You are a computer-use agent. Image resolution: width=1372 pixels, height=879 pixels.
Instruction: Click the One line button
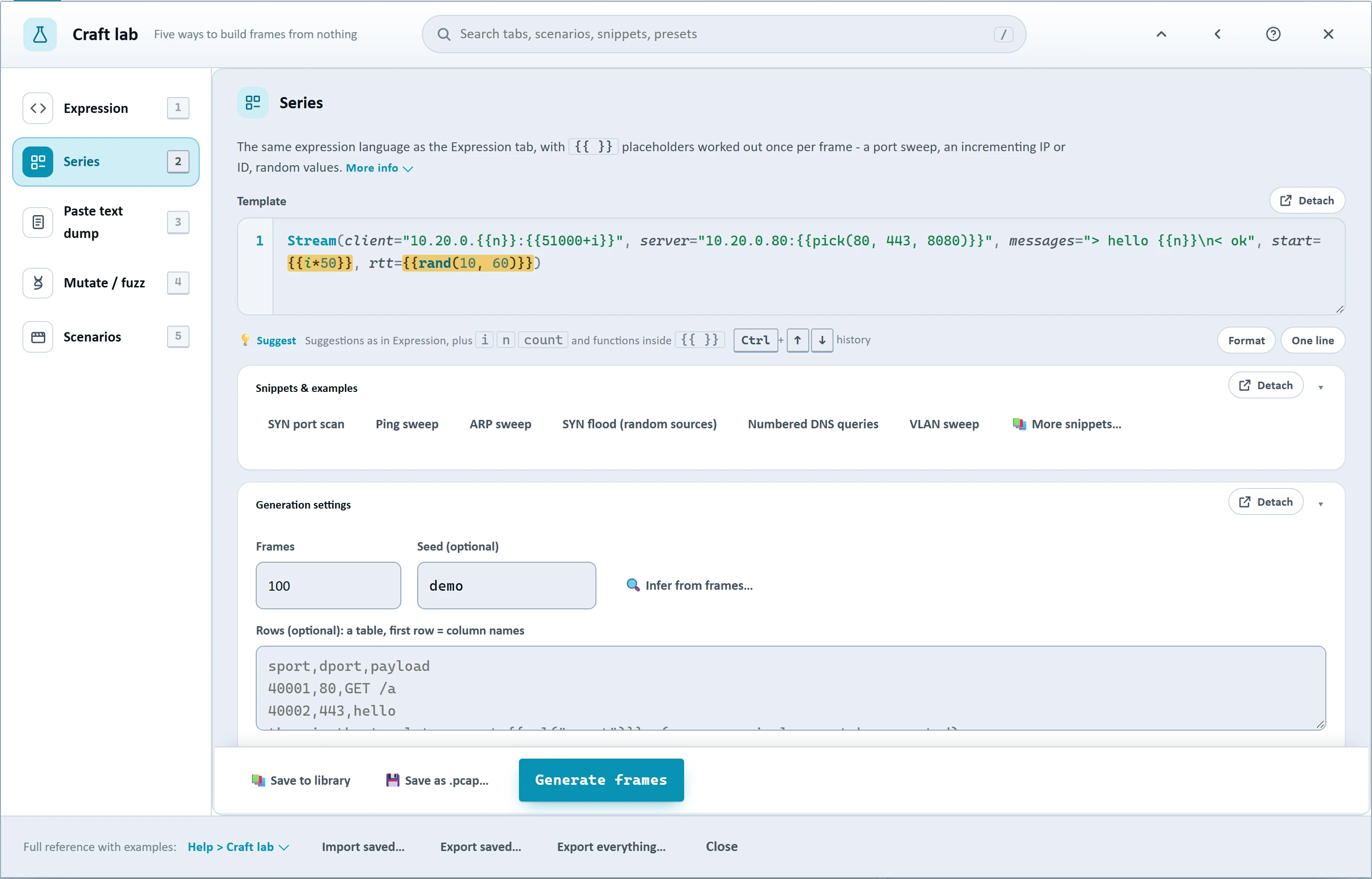pos(1313,340)
